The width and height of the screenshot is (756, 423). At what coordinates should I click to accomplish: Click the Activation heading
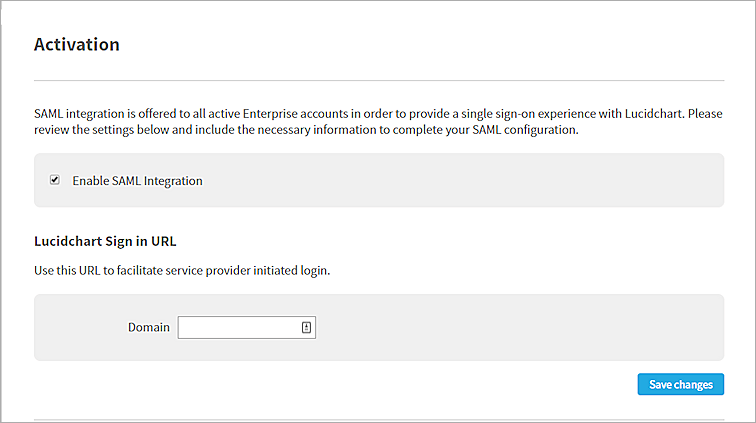click(77, 45)
